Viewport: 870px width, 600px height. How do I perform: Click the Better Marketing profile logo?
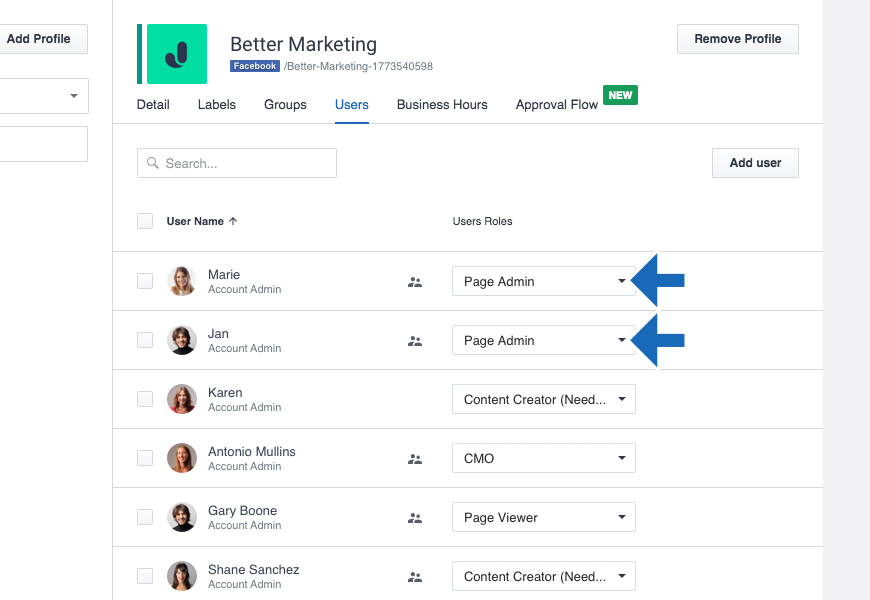[x=176, y=54]
